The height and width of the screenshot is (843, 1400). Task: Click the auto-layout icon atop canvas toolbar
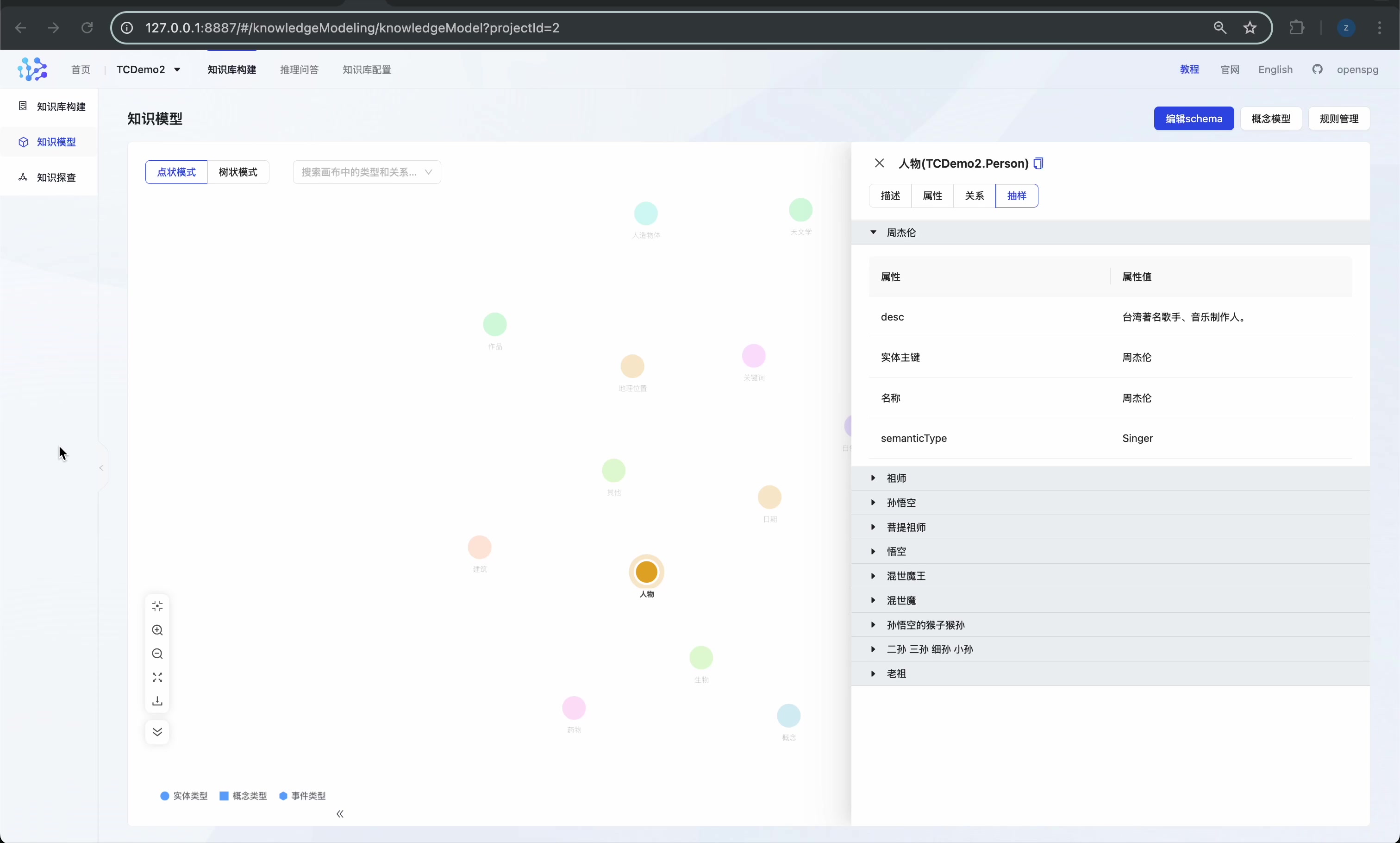[x=157, y=606]
